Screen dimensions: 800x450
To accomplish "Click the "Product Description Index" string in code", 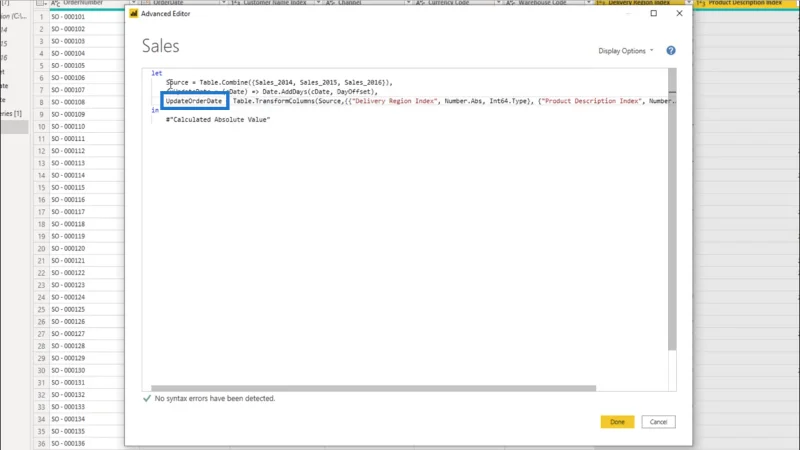I will (591, 101).
